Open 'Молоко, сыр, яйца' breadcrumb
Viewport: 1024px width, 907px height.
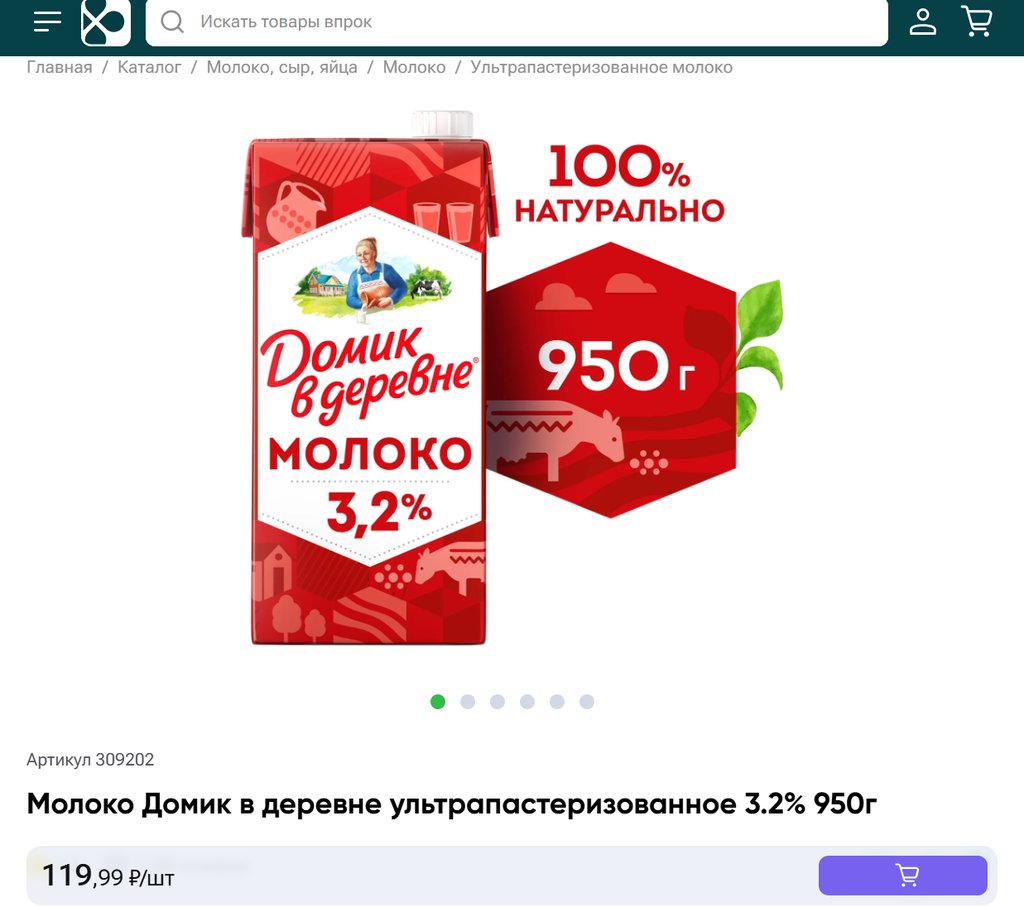282,67
